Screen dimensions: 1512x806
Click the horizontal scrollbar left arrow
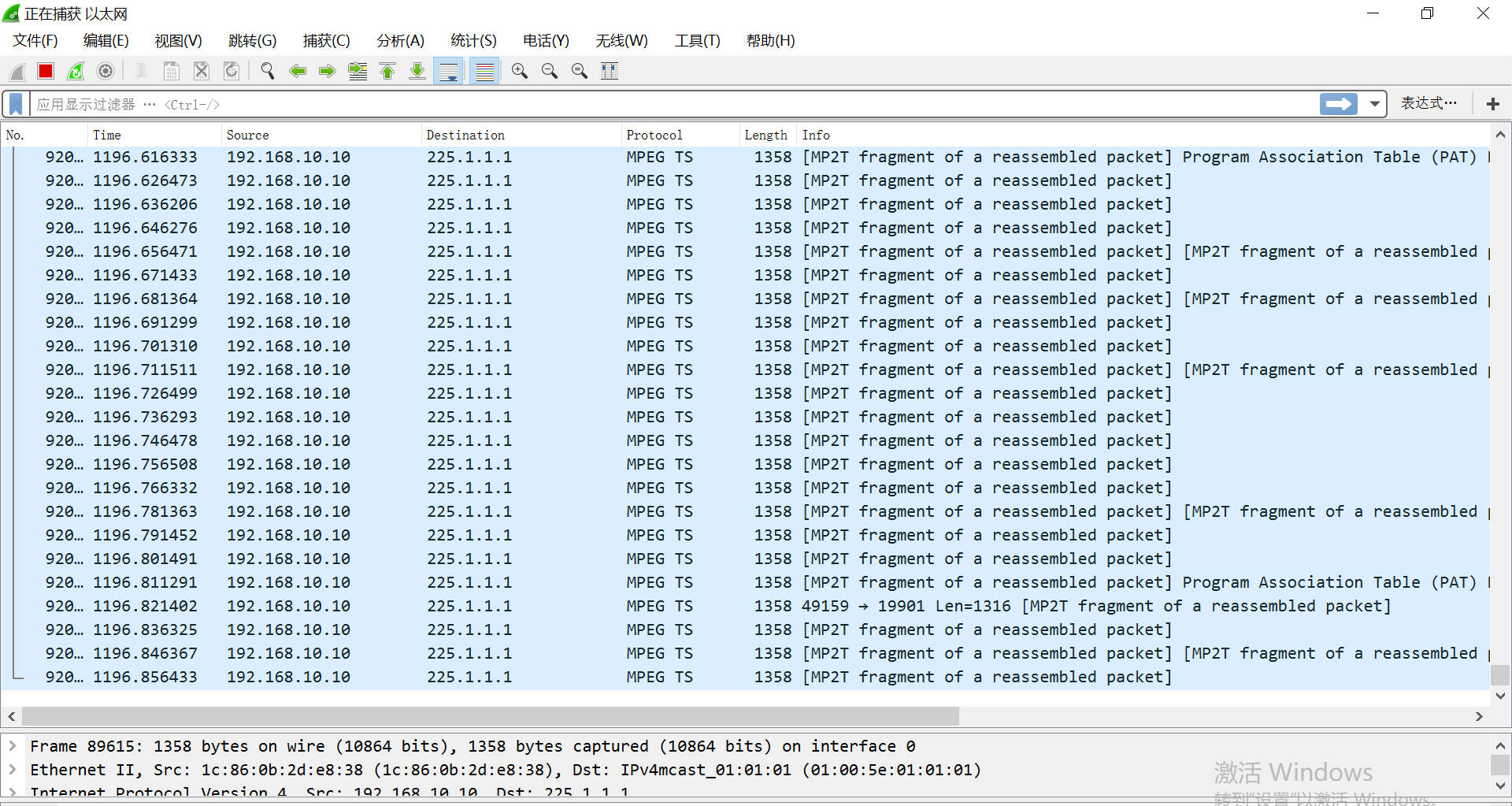pos(11,716)
